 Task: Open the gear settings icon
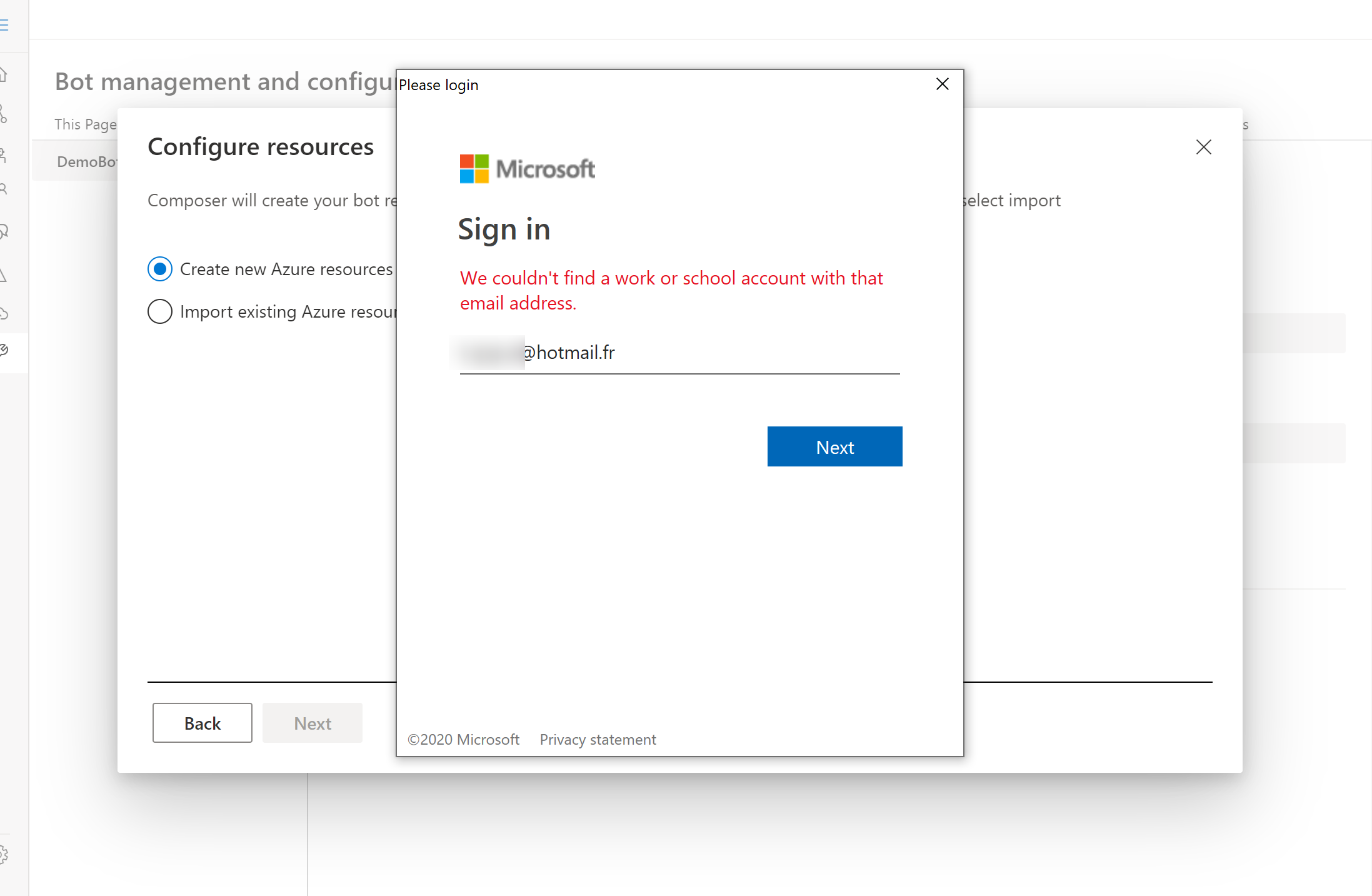(4, 854)
